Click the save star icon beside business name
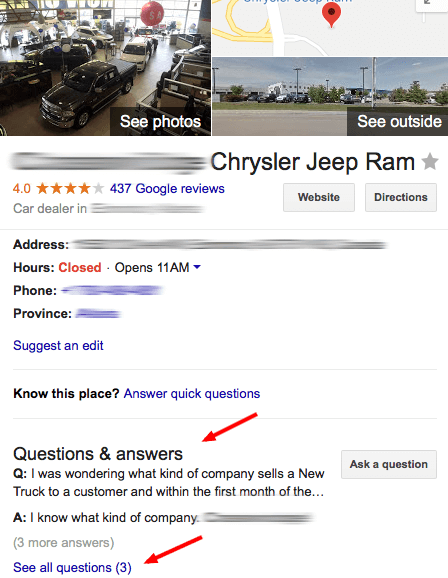This screenshot has width=448, height=578. [430, 162]
